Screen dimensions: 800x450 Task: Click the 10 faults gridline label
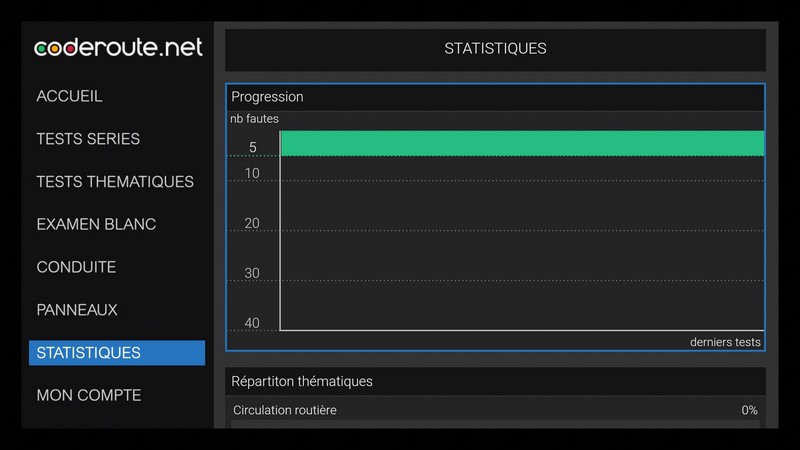252,174
